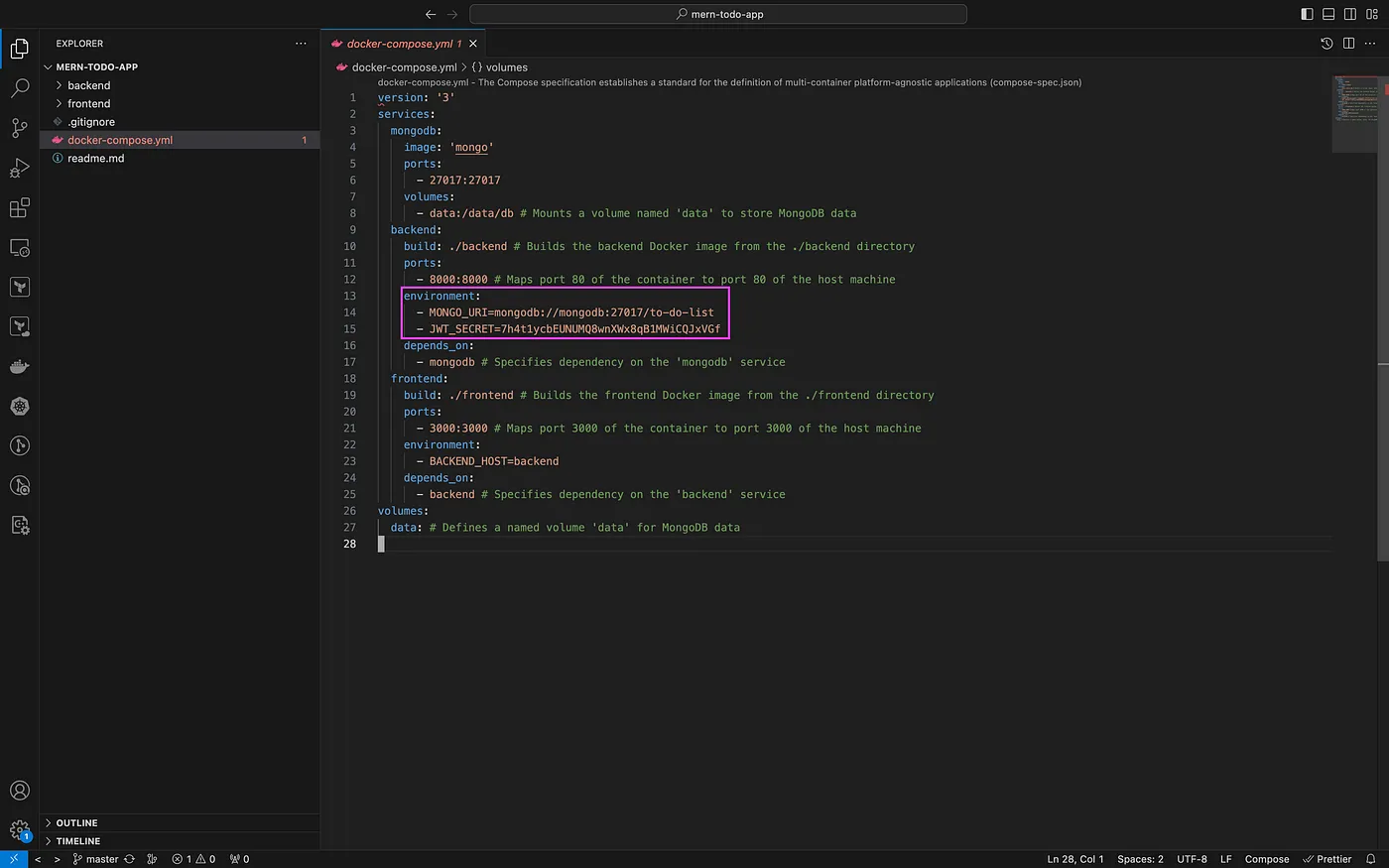Click the sync changes icon beside master
The width and height of the screenshot is (1389, 868).
[129, 859]
